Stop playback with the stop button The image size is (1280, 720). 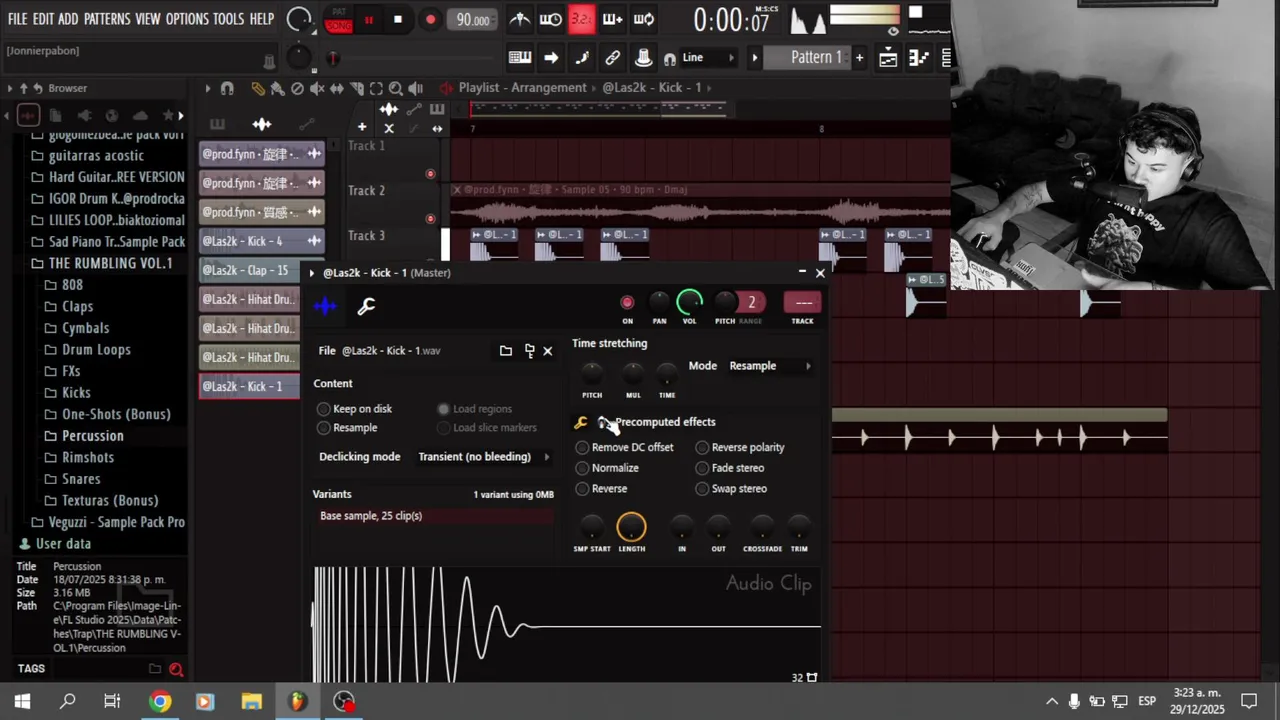coord(398,19)
